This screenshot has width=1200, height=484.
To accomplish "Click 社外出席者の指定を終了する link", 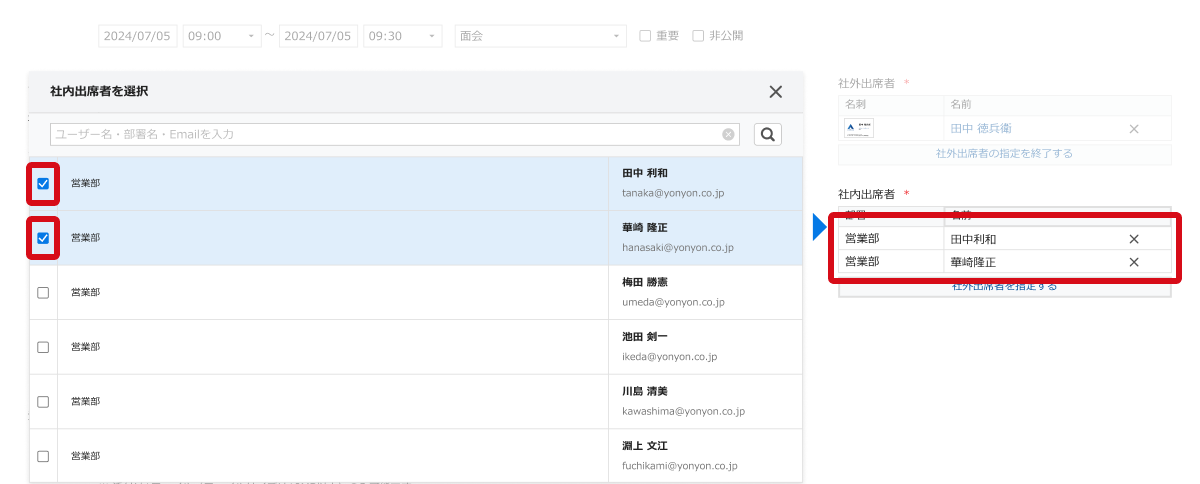I will click(1004, 153).
